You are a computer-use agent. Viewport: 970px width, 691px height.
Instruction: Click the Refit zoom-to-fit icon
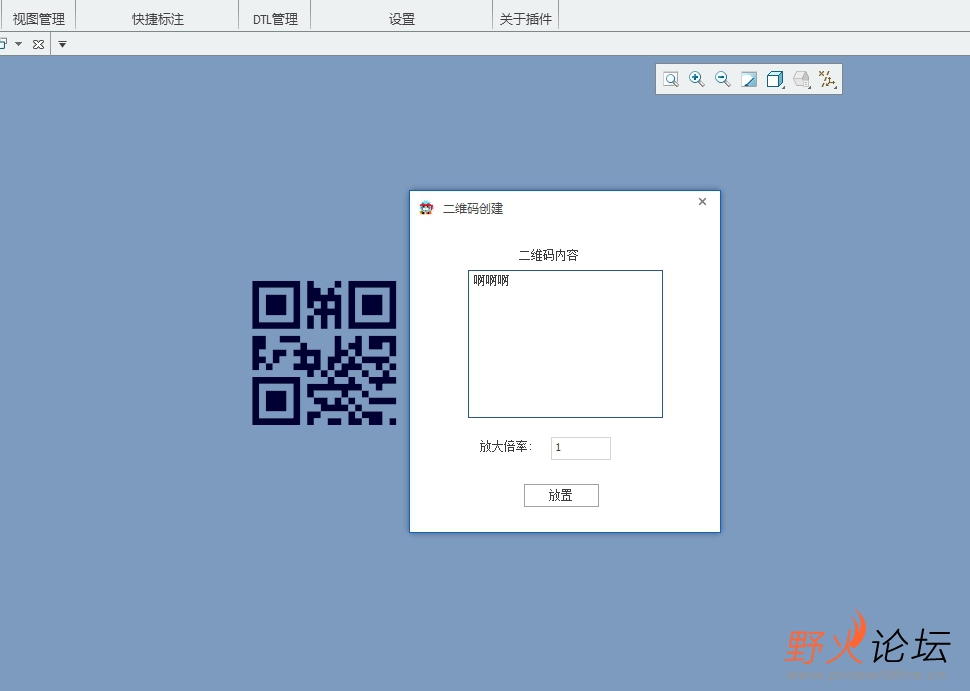pyautogui.click(x=671, y=79)
